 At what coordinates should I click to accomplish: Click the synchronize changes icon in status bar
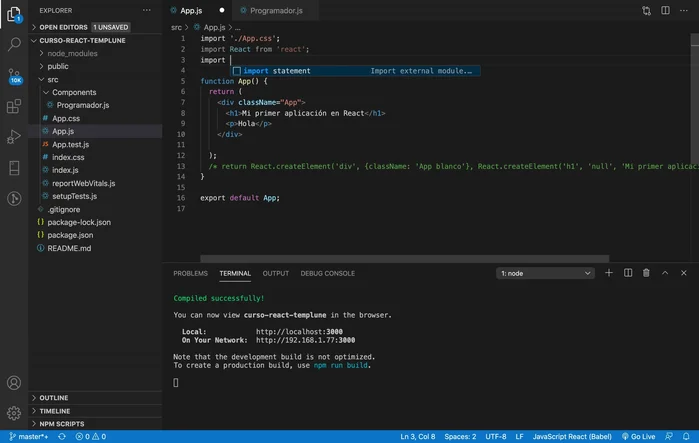pyautogui.click(x=62, y=436)
